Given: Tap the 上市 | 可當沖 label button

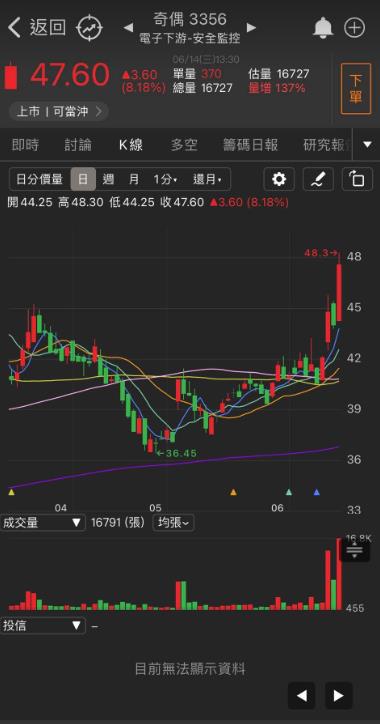Looking at the screenshot, I should (58, 112).
